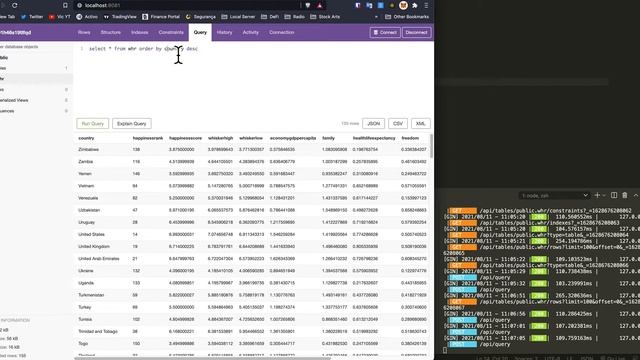The height and width of the screenshot is (360, 640).
Task: Open the DeFi bookmarks folder
Action: pyautogui.click(x=270, y=17)
